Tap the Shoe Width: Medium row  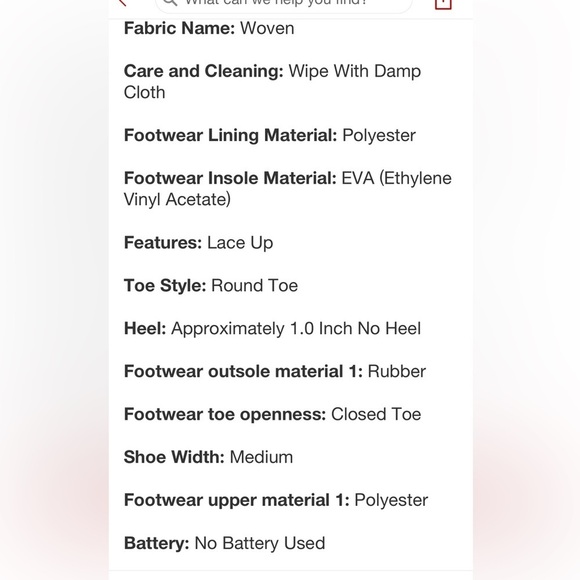pyautogui.click(x=208, y=457)
